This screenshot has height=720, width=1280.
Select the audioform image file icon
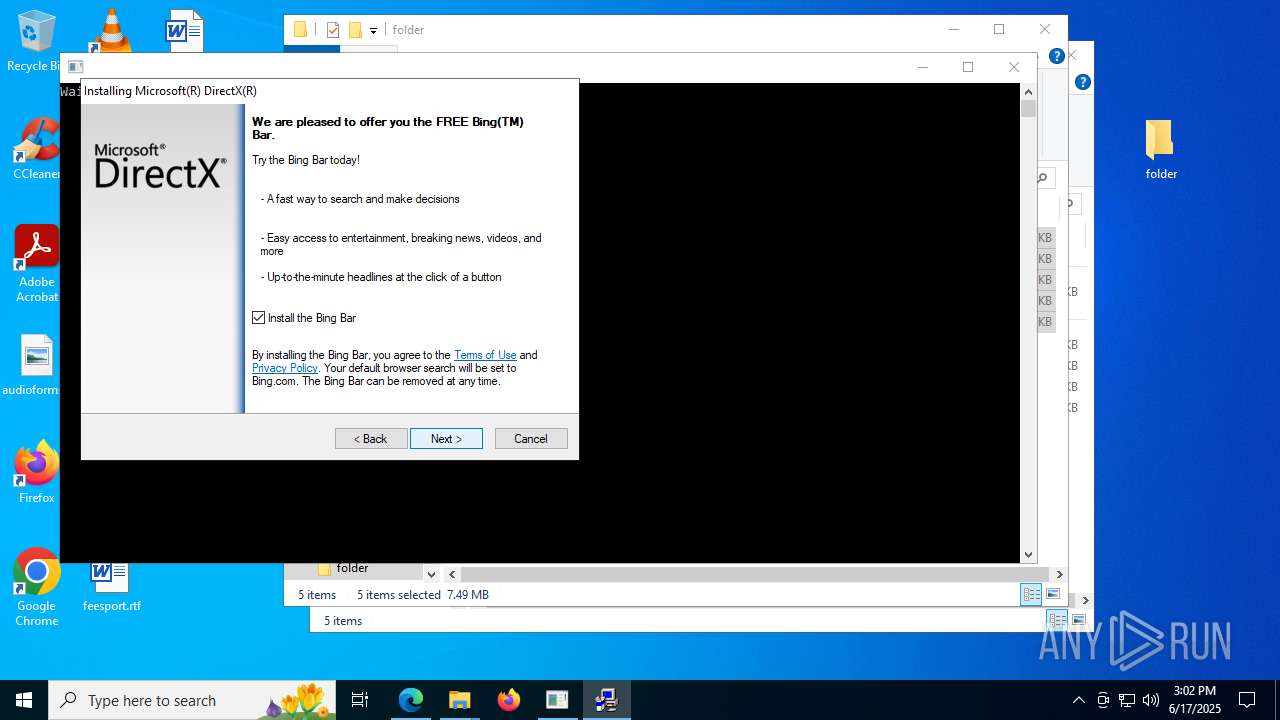[36, 366]
